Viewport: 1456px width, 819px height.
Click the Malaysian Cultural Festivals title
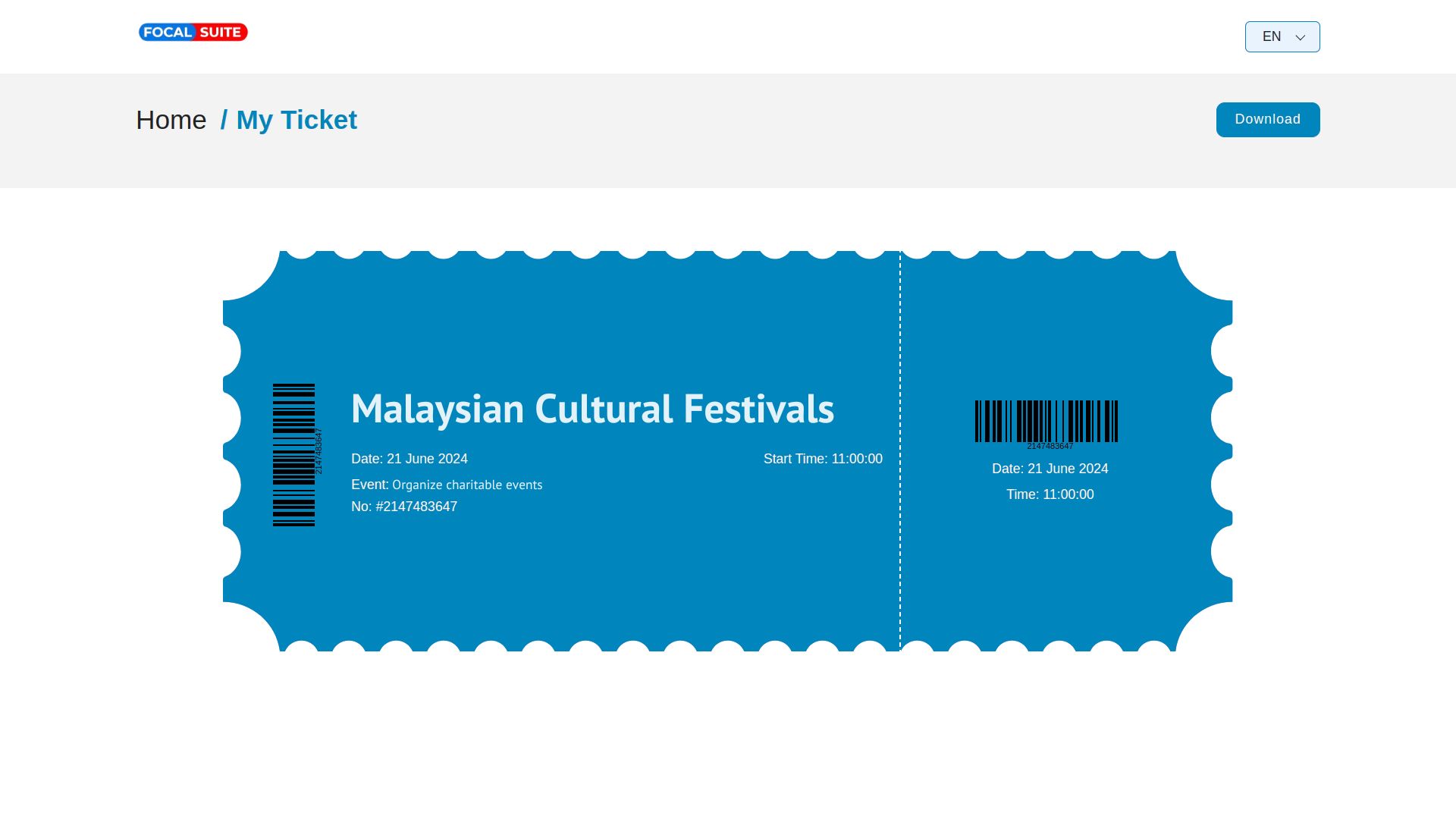592,409
